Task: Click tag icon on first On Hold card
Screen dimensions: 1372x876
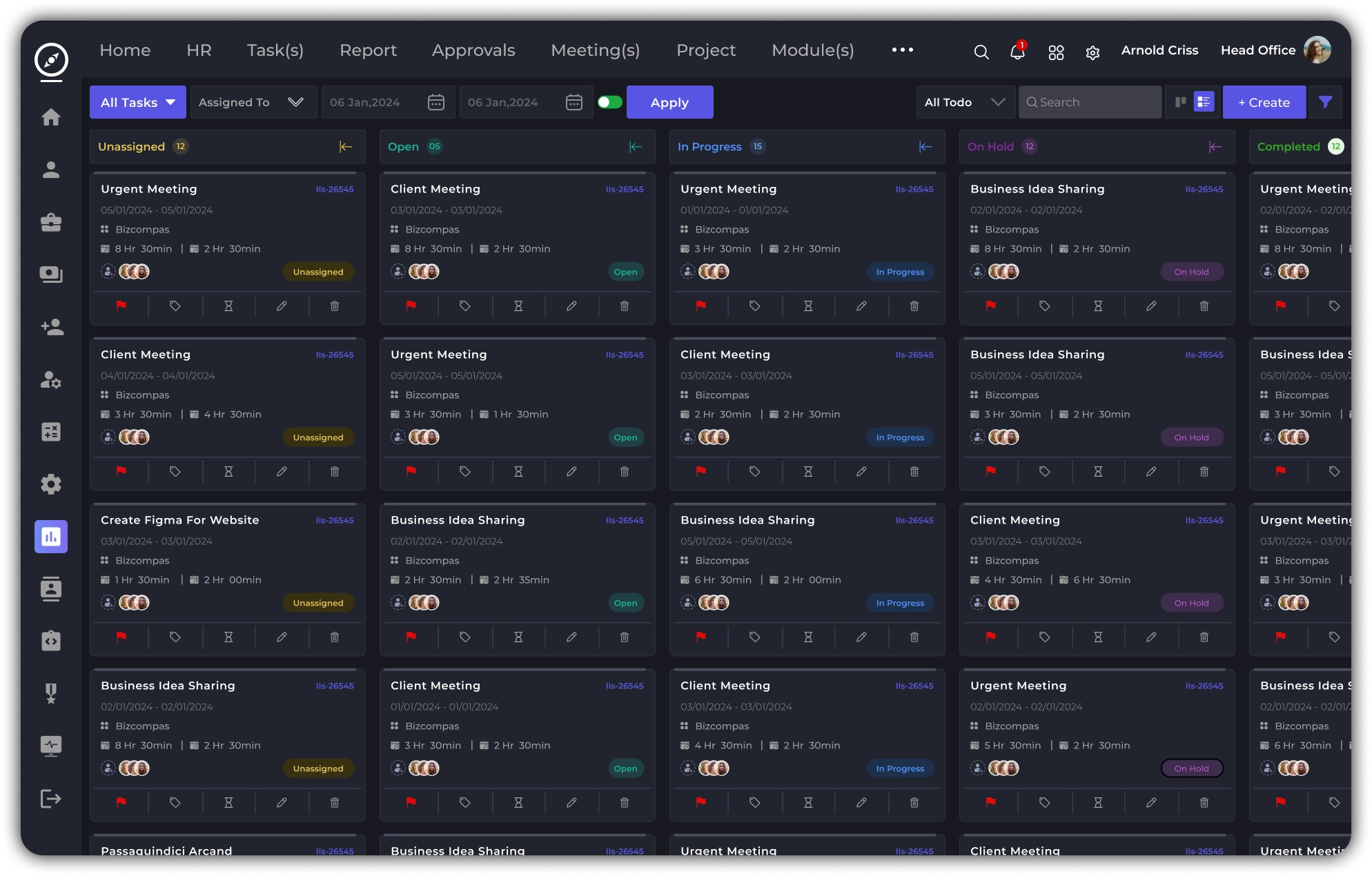Action: 1045,306
